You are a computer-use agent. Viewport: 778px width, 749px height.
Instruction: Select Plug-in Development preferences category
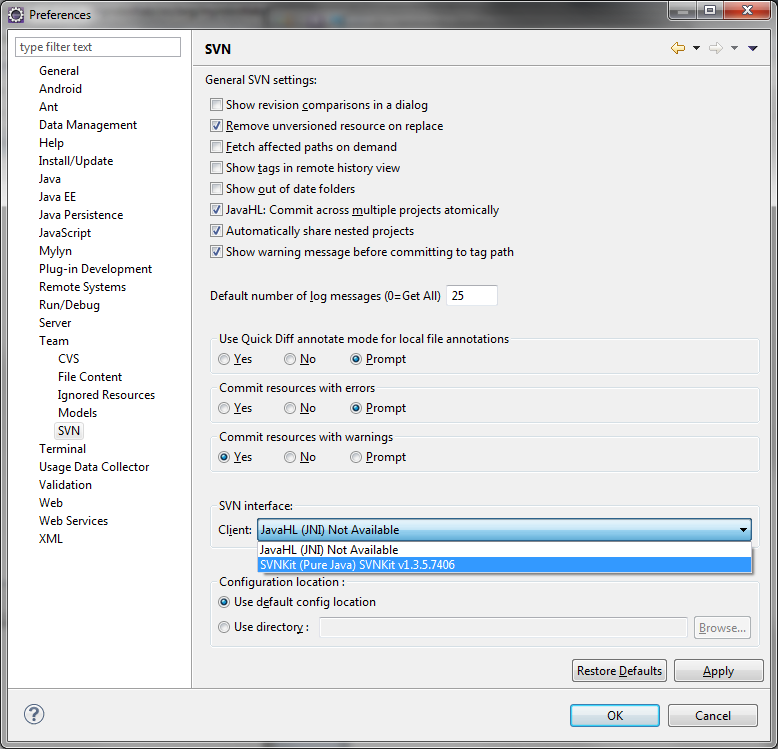point(95,269)
